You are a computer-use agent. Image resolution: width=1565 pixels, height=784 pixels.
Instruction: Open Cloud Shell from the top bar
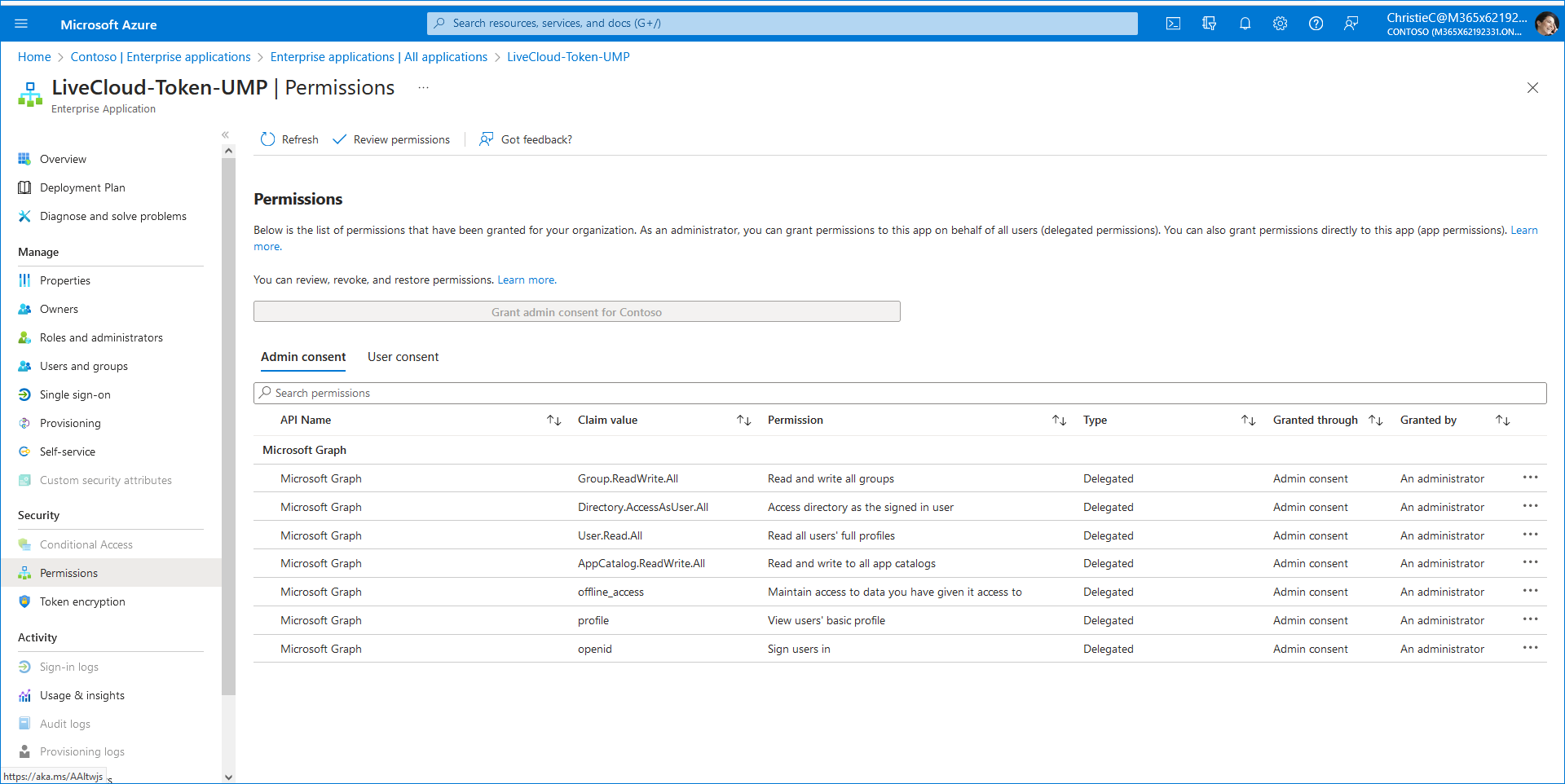click(1173, 24)
